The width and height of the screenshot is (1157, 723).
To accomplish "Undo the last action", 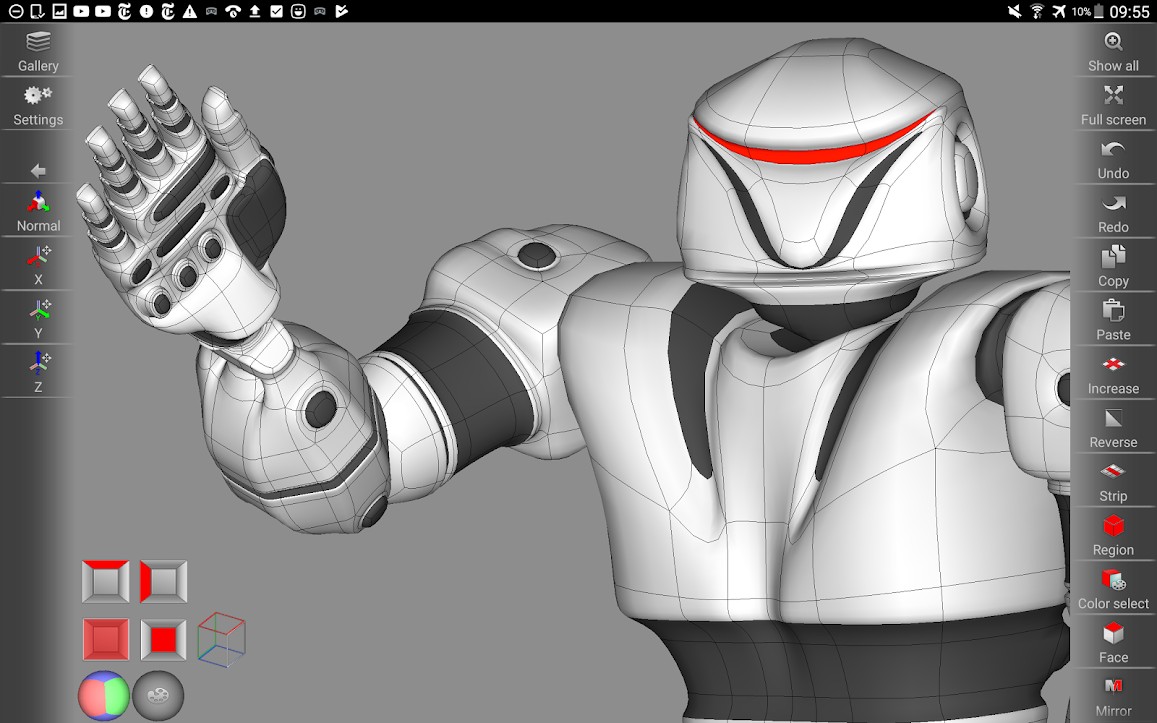I will click(x=1113, y=159).
